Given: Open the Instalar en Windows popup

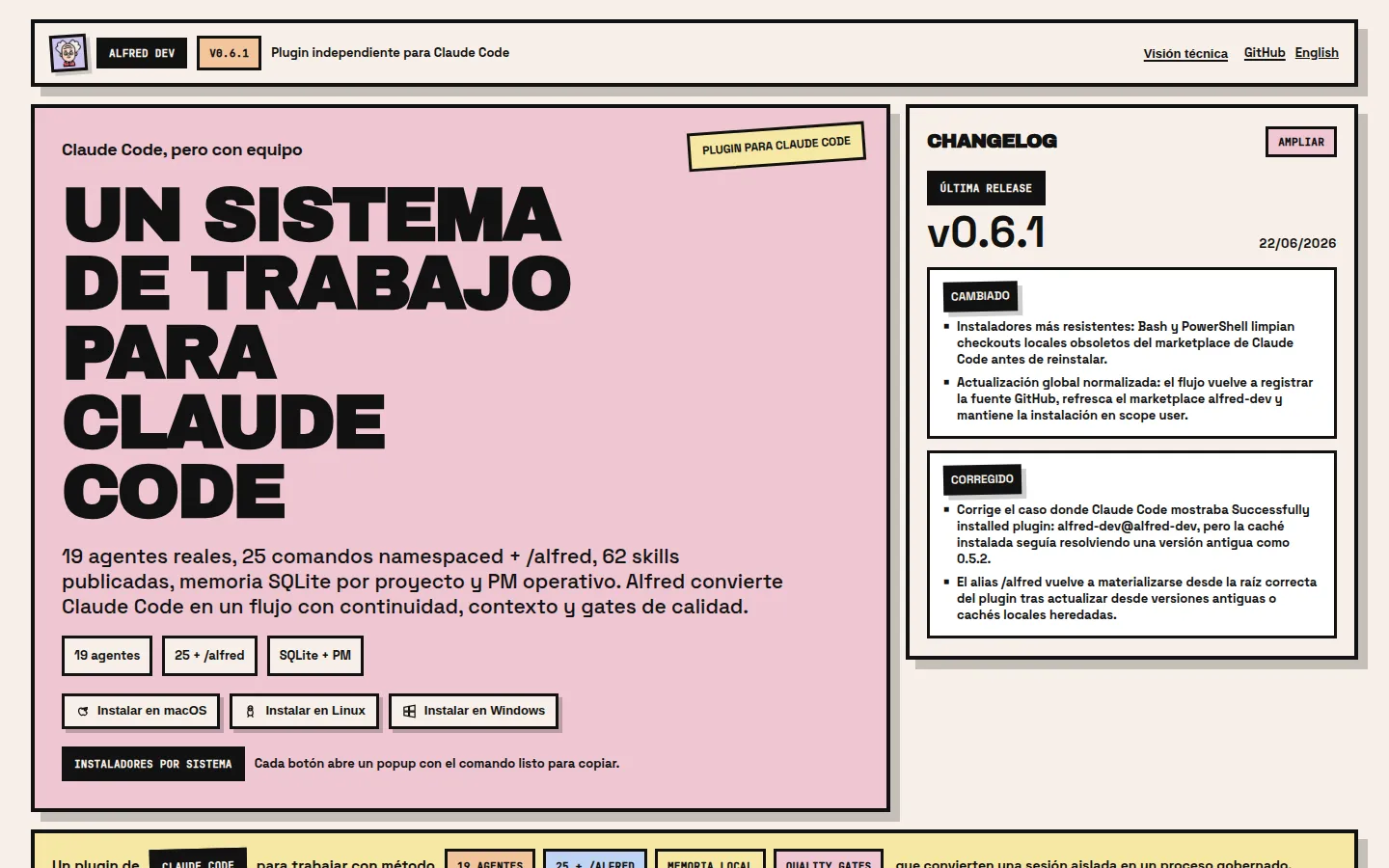Looking at the screenshot, I should click(x=474, y=711).
